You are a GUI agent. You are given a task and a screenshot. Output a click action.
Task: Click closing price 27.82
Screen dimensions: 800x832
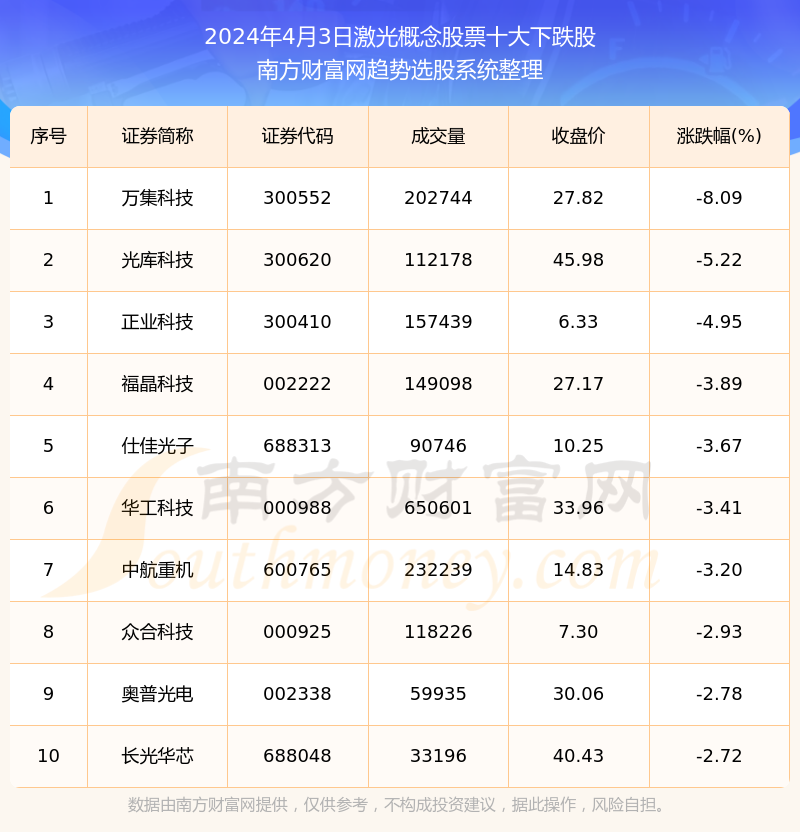click(578, 198)
